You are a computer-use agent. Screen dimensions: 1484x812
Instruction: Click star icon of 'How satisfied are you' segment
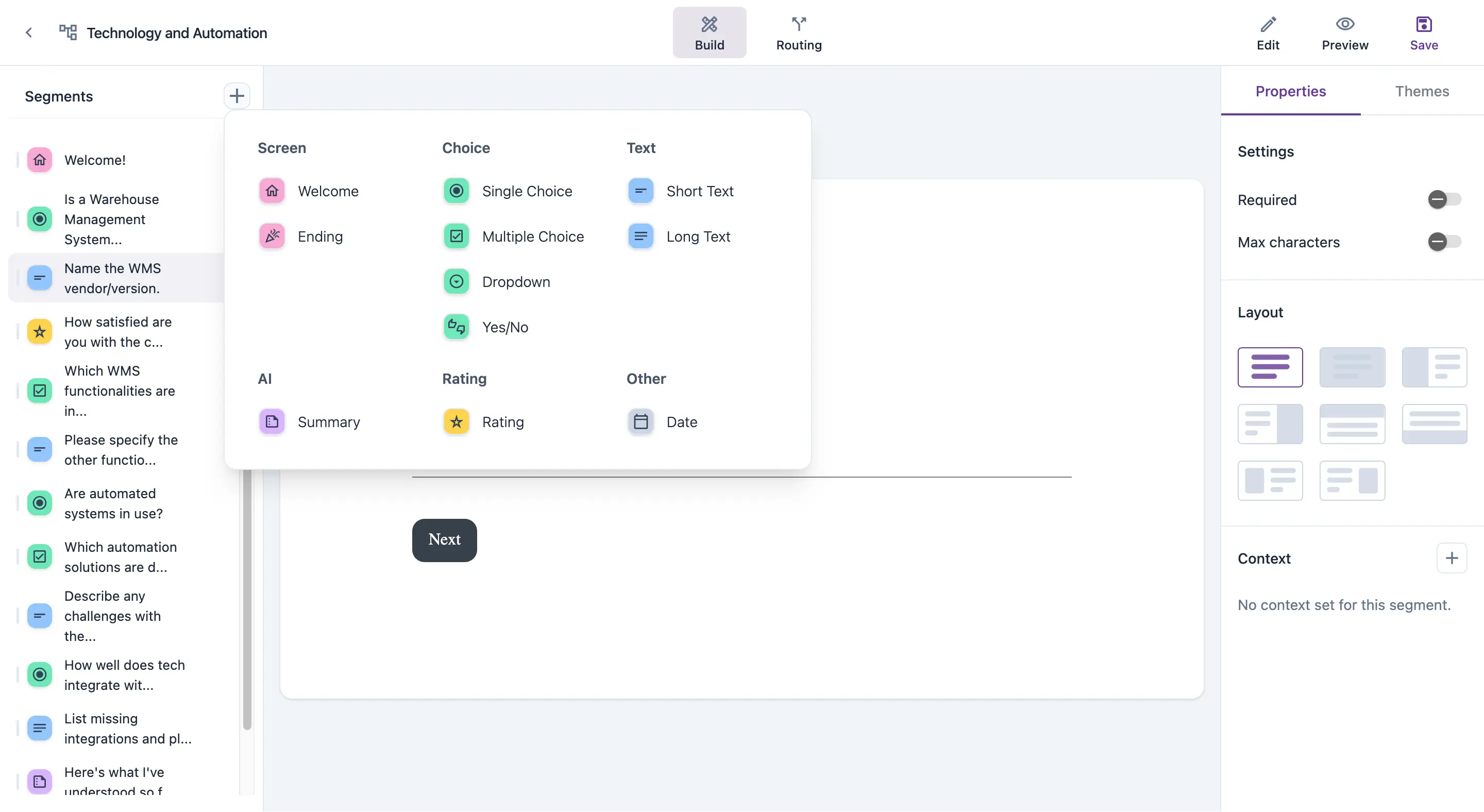click(x=40, y=332)
